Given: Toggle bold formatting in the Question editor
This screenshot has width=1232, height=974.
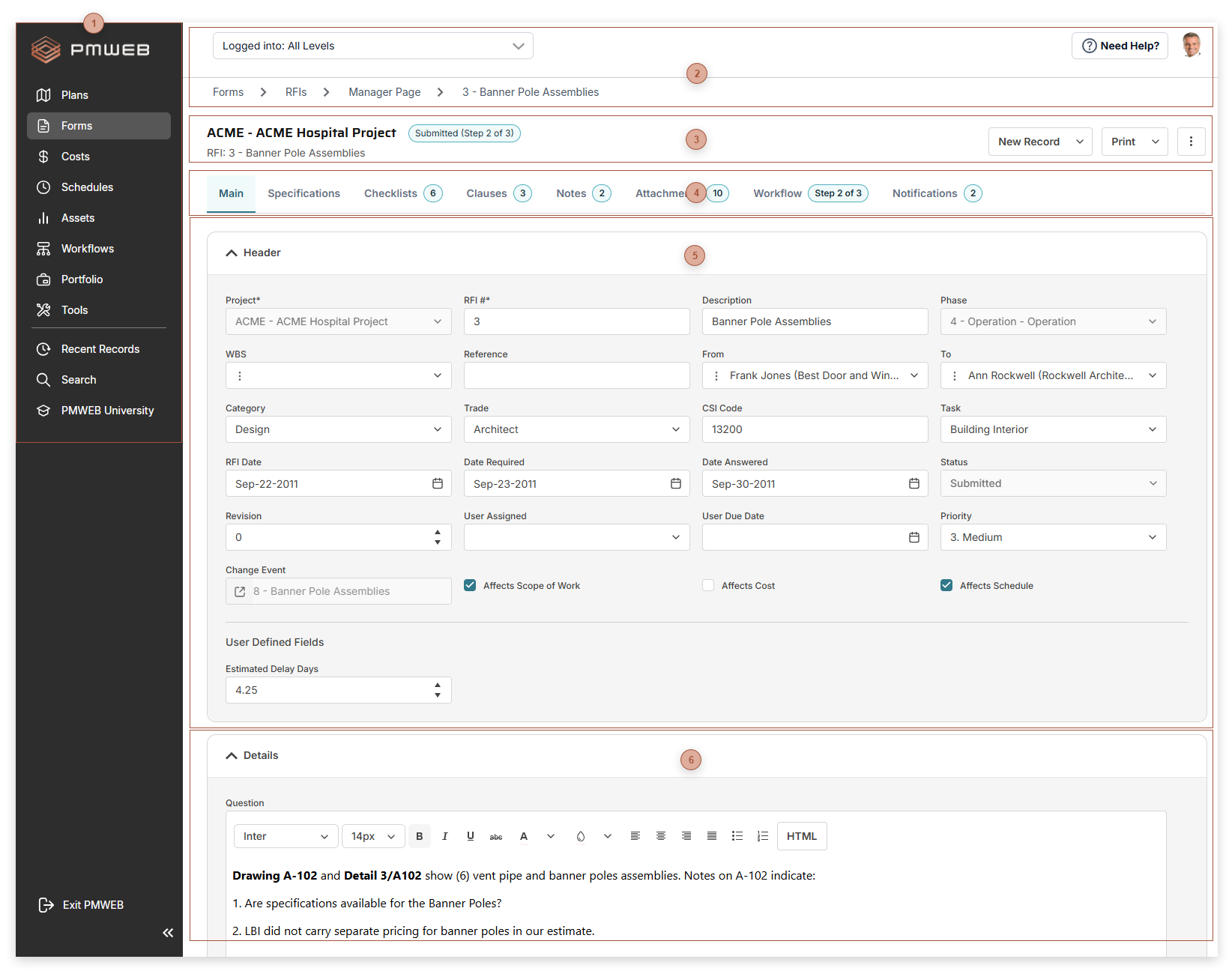Looking at the screenshot, I should [419, 835].
